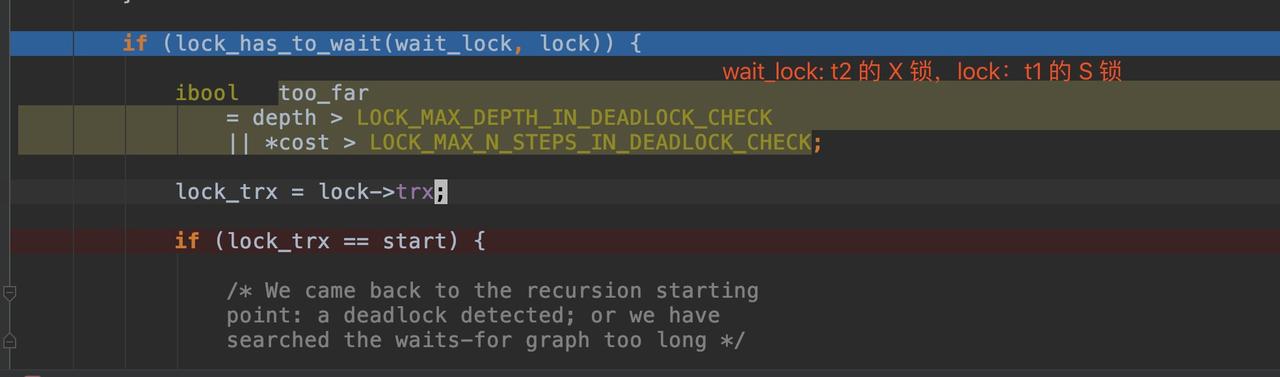
Task: Click the 'searched the waits-for graph' comment line
Action: point(486,339)
